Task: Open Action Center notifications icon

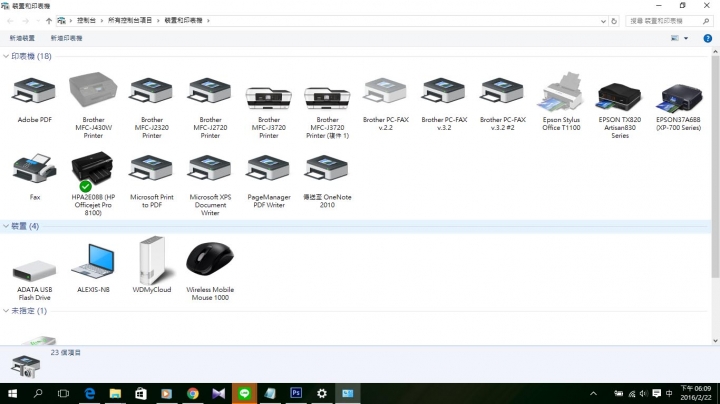Action: pos(657,393)
